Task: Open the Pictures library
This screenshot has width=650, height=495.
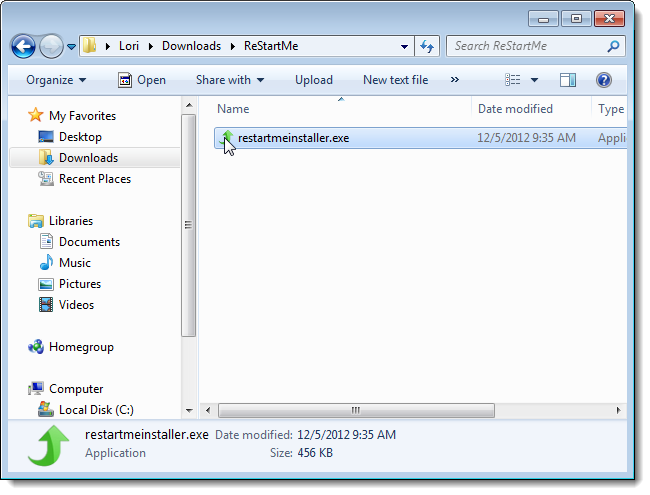Action: tap(80, 284)
